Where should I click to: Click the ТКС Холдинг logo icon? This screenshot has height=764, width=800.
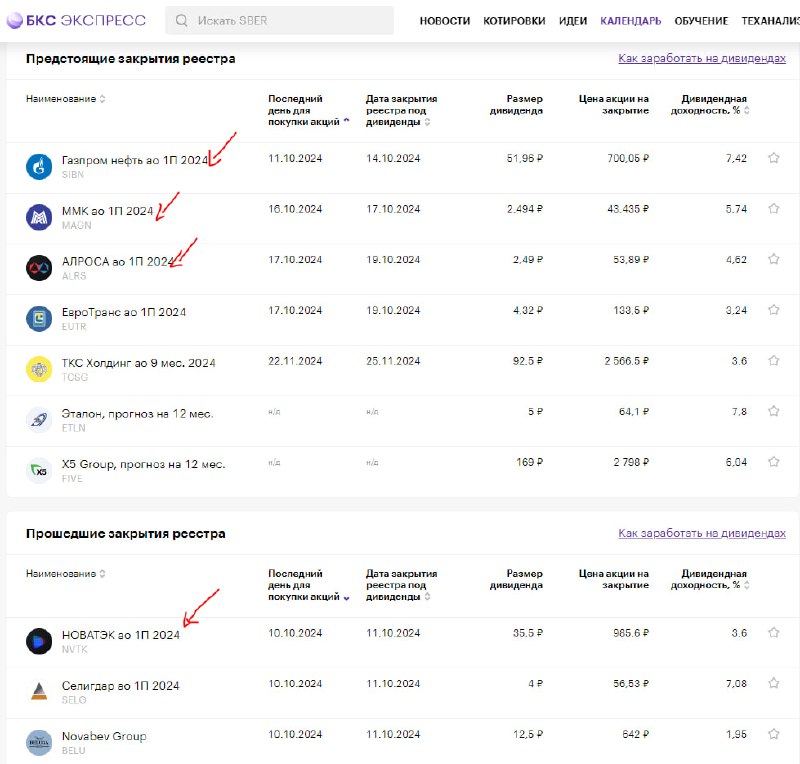tap(39, 369)
